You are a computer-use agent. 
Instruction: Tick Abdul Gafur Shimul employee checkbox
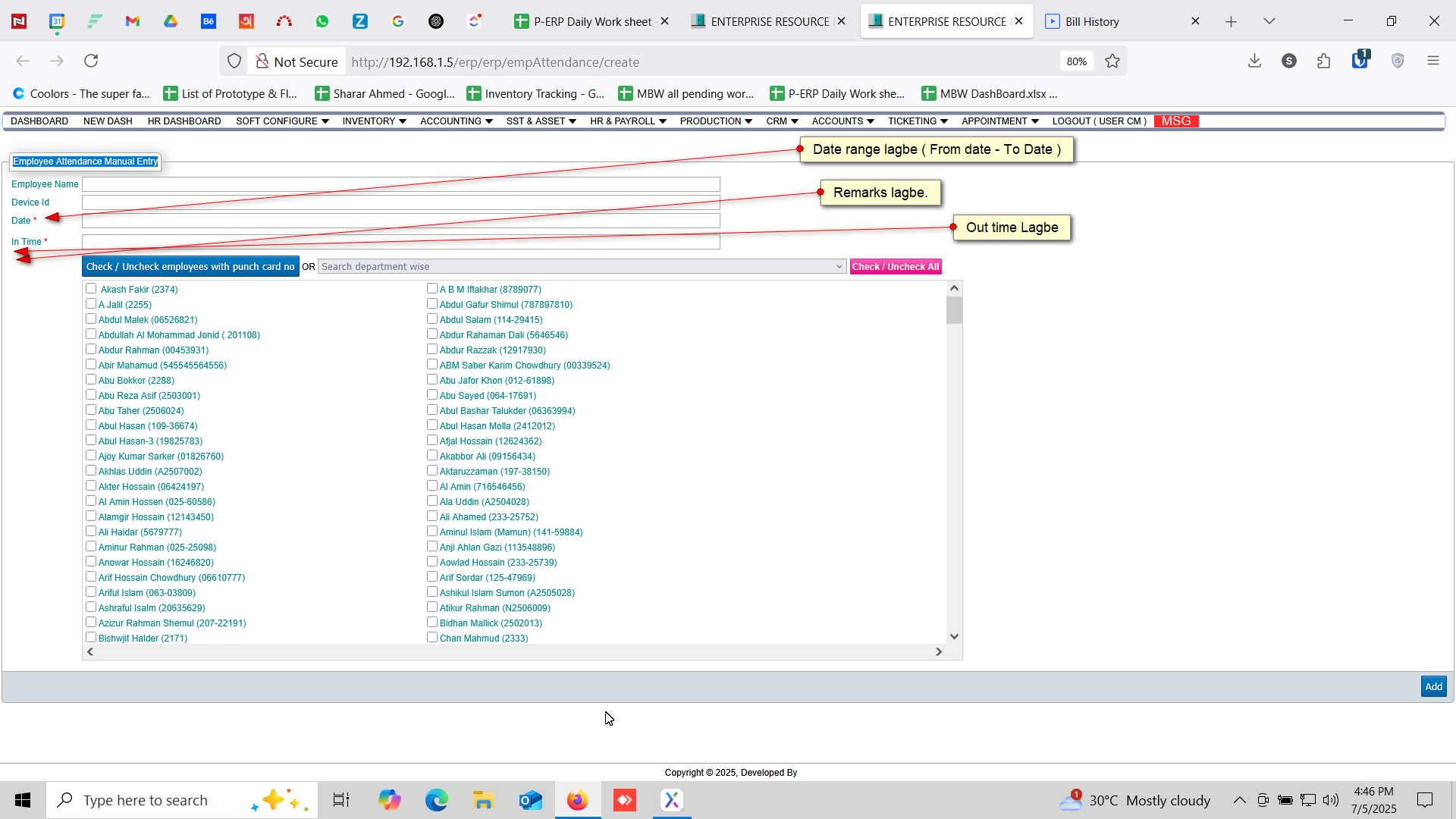tap(432, 303)
